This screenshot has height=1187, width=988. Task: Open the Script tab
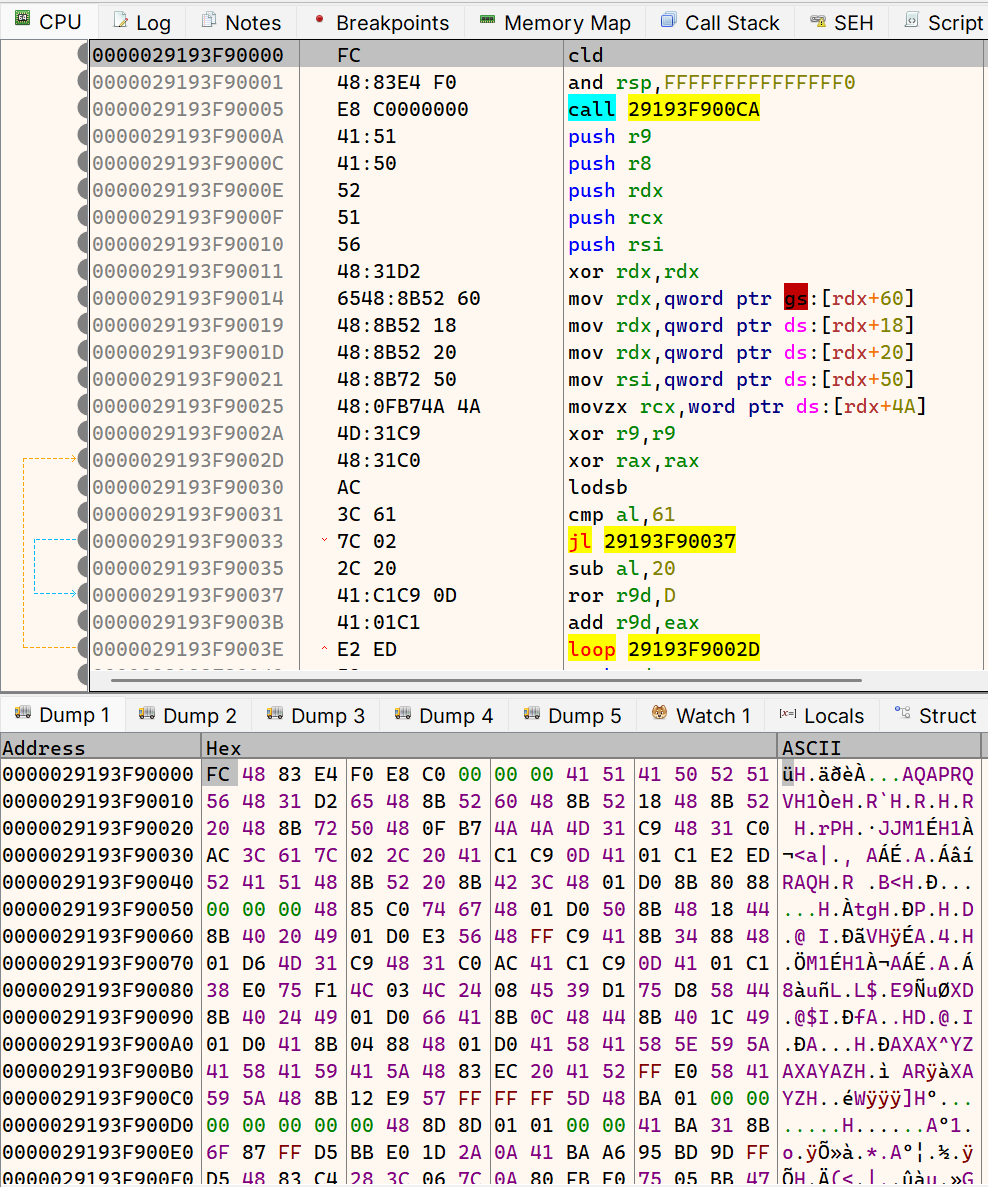coord(943,22)
